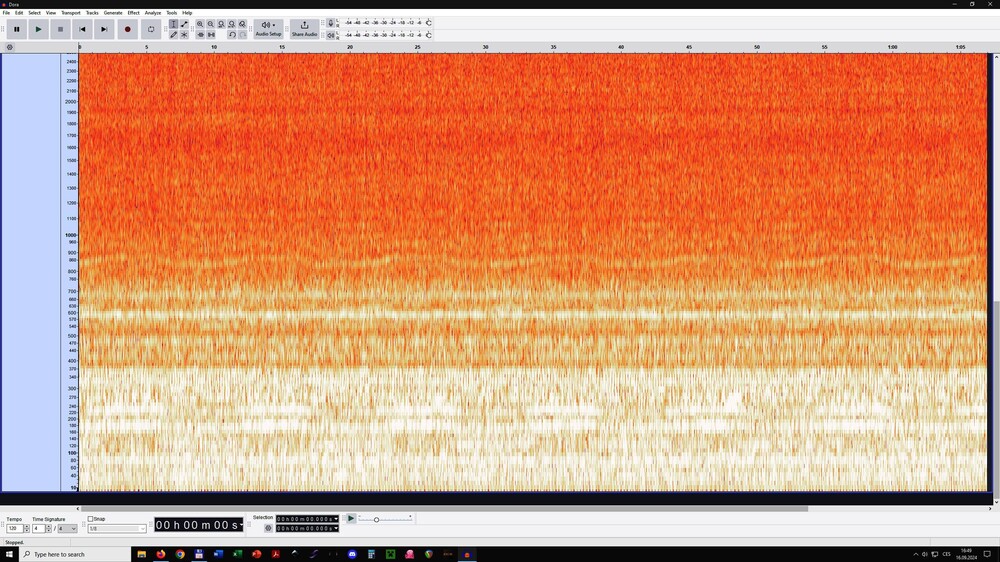
Task: Enable the Snap checkbox
Action: click(x=90, y=519)
